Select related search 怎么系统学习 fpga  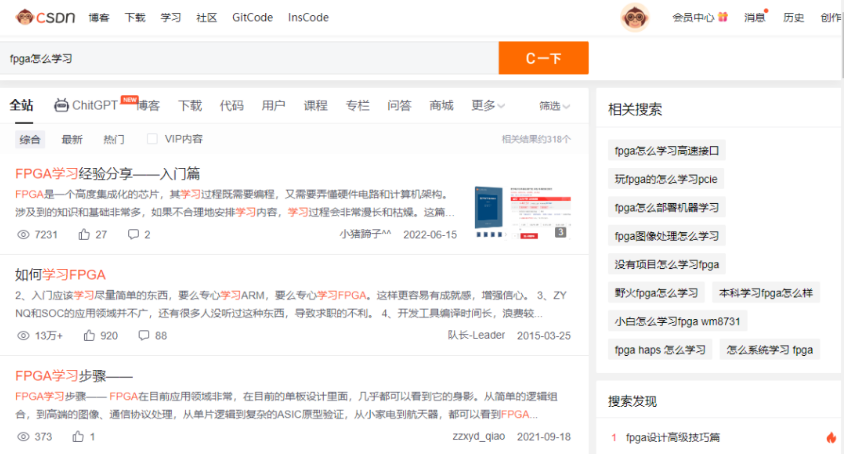769,350
